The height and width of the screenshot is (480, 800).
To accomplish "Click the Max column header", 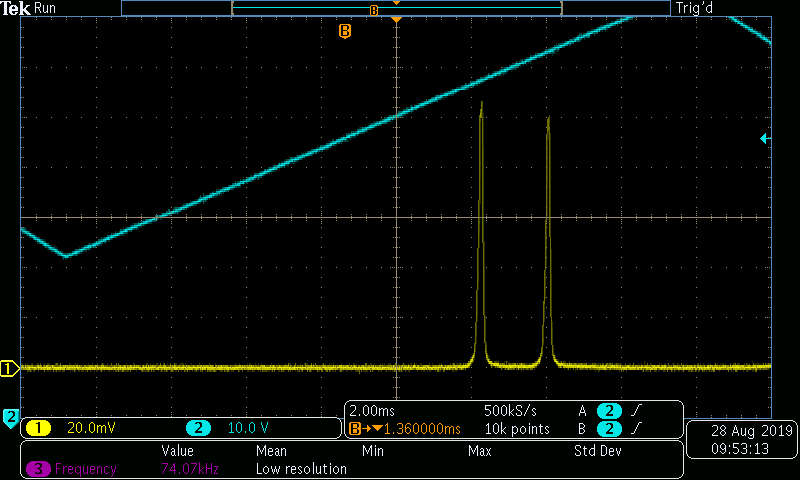I will [x=480, y=451].
